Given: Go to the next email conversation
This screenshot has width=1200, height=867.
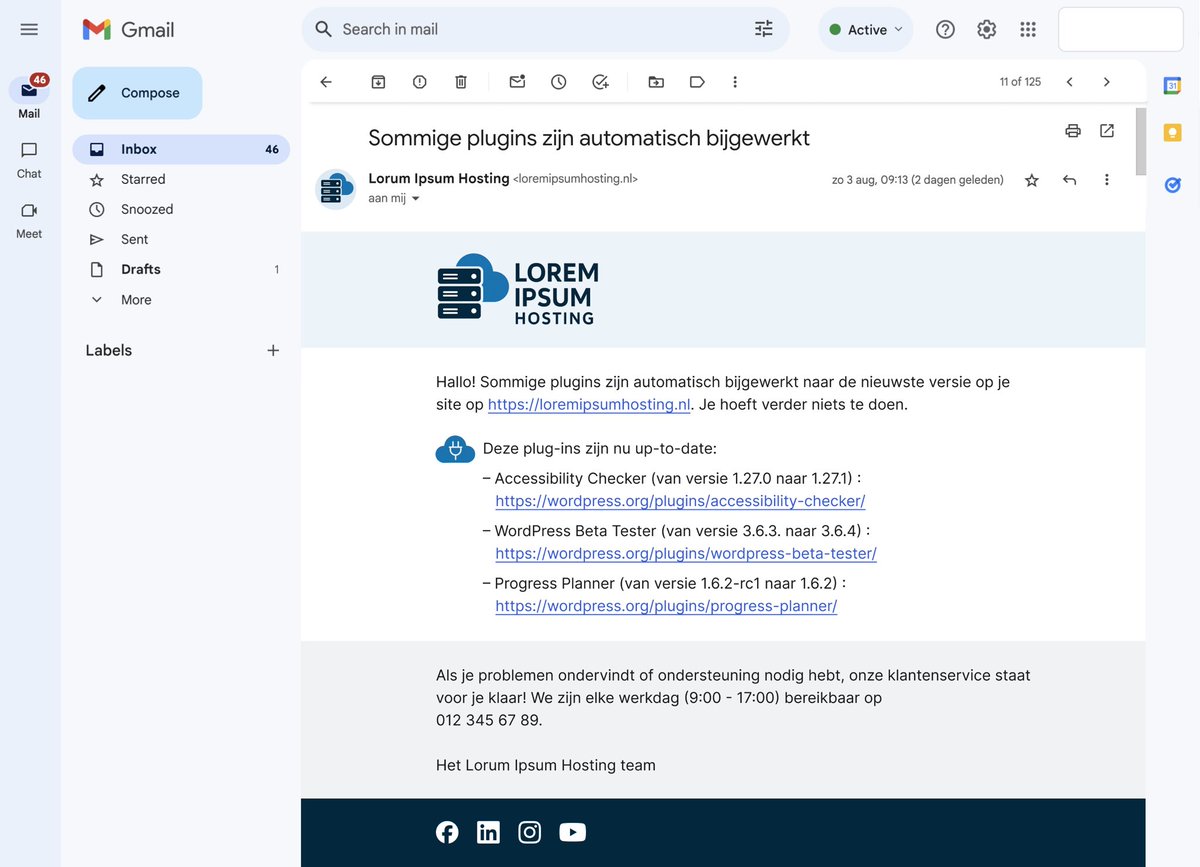Looking at the screenshot, I should point(1106,82).
